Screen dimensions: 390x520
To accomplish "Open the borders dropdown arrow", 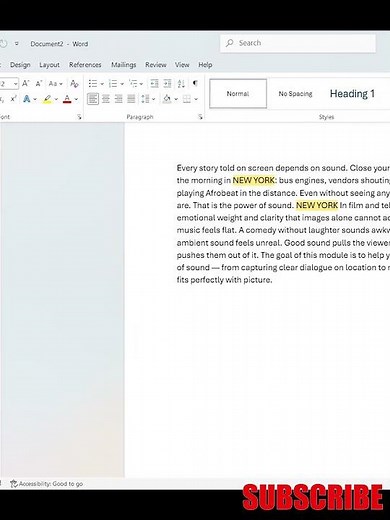I will pos(196,99).
